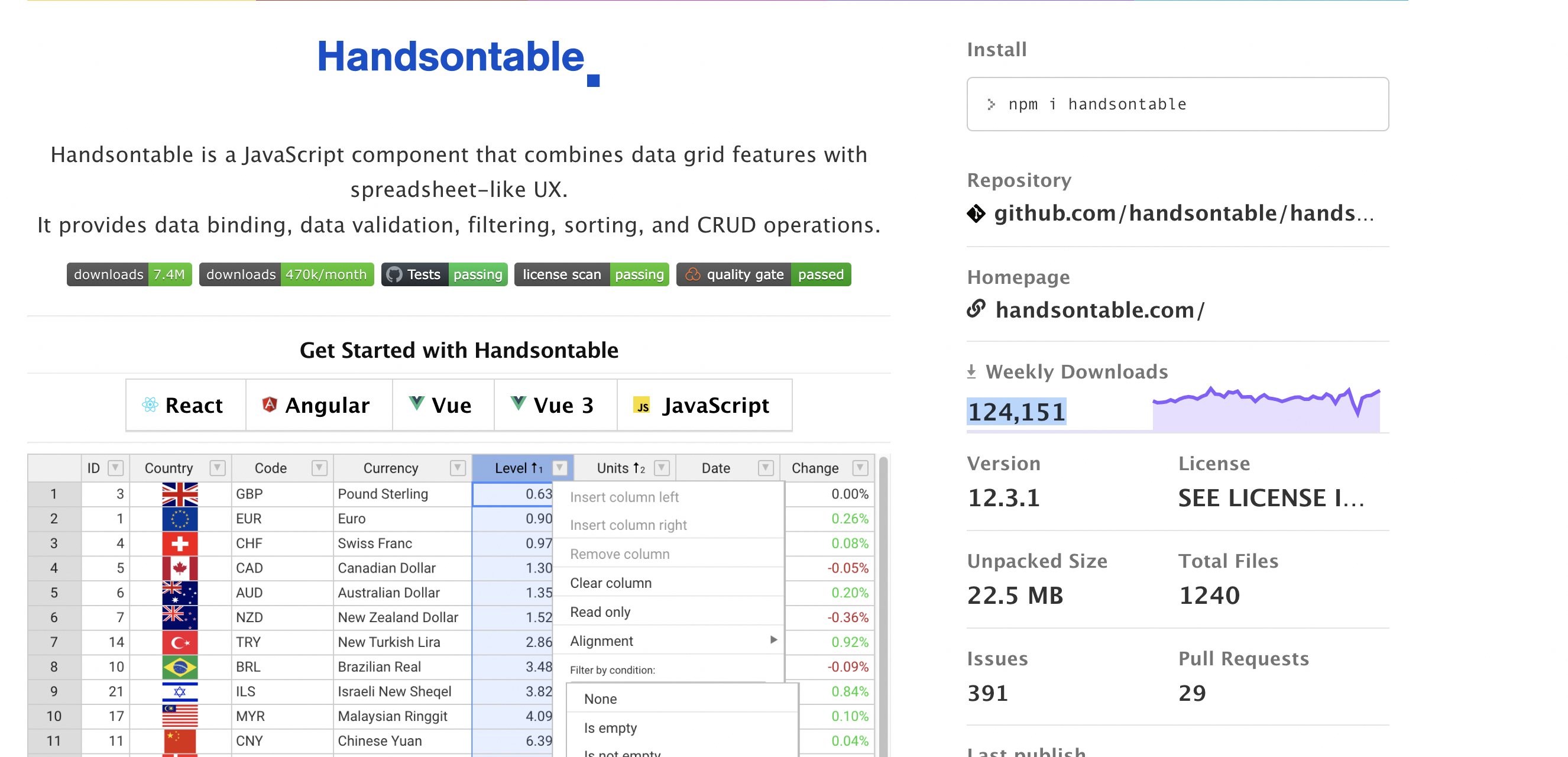1568x757 pixels.
Task: Open the Country column filter dropdown
Action: pyautogui.click(x=218, y=468)
